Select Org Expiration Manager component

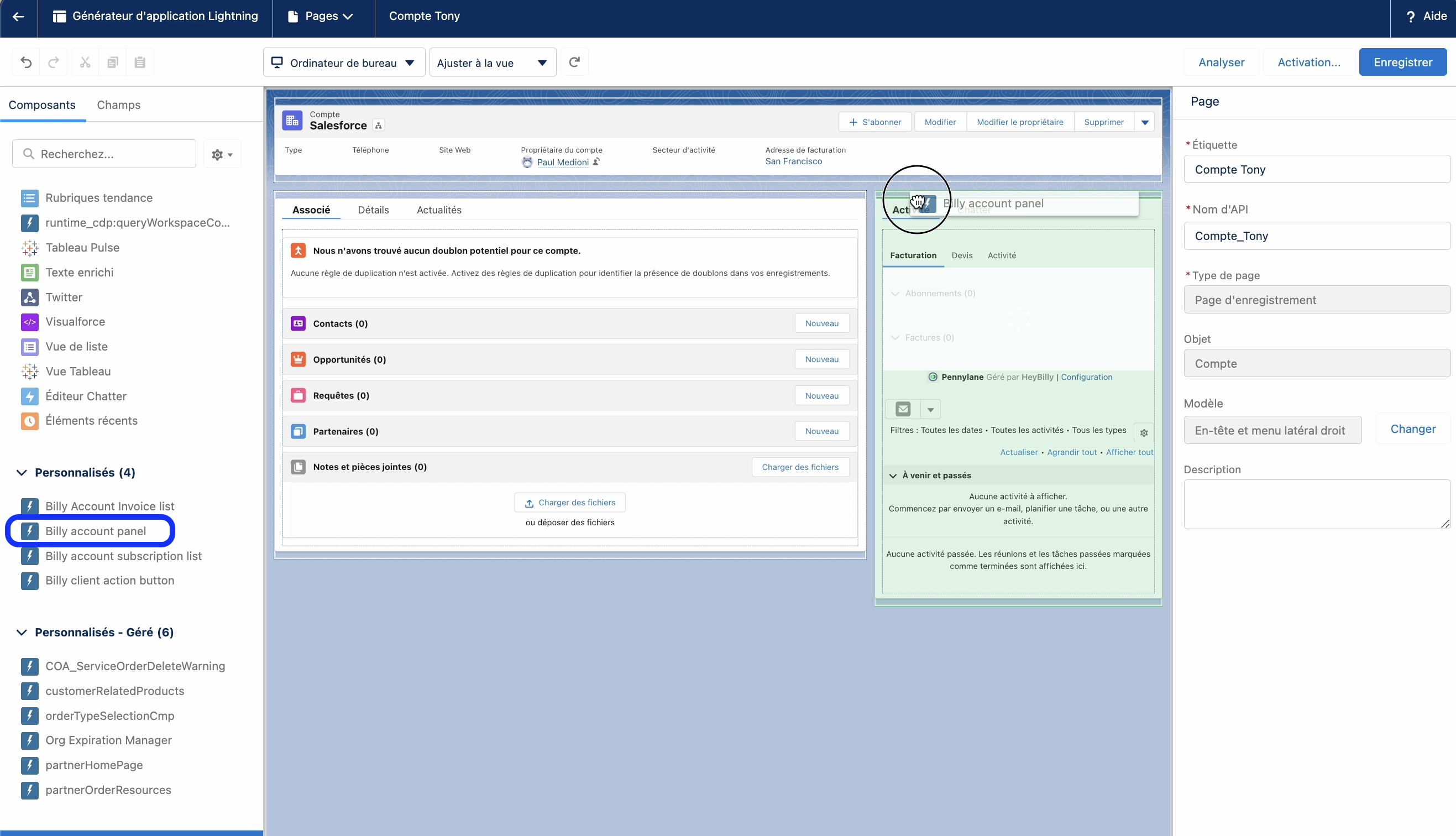[96, 741]
